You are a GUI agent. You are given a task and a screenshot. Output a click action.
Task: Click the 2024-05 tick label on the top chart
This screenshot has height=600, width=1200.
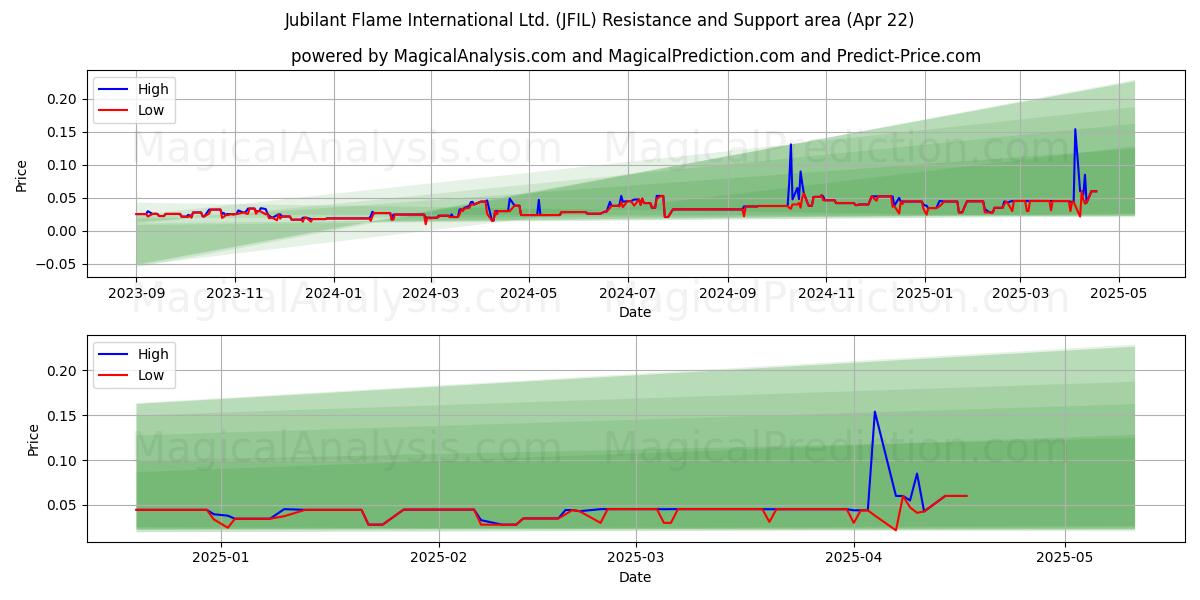tap(529, 293)
